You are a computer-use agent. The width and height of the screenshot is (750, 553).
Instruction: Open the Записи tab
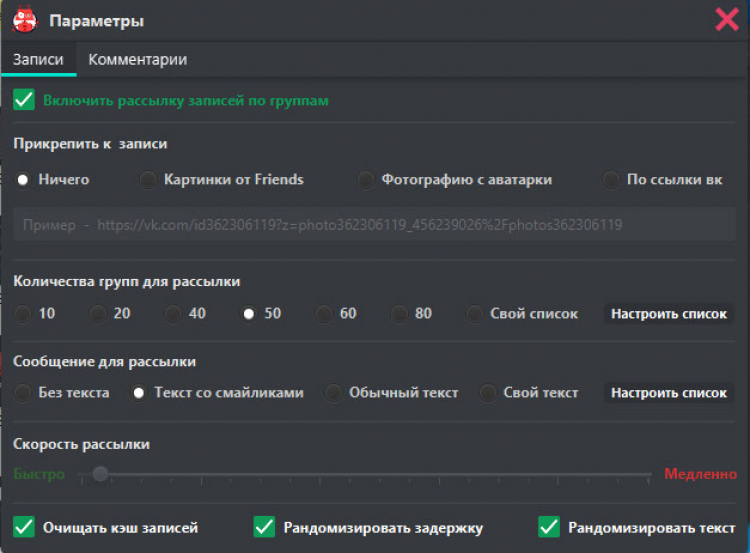pos(38,59)
